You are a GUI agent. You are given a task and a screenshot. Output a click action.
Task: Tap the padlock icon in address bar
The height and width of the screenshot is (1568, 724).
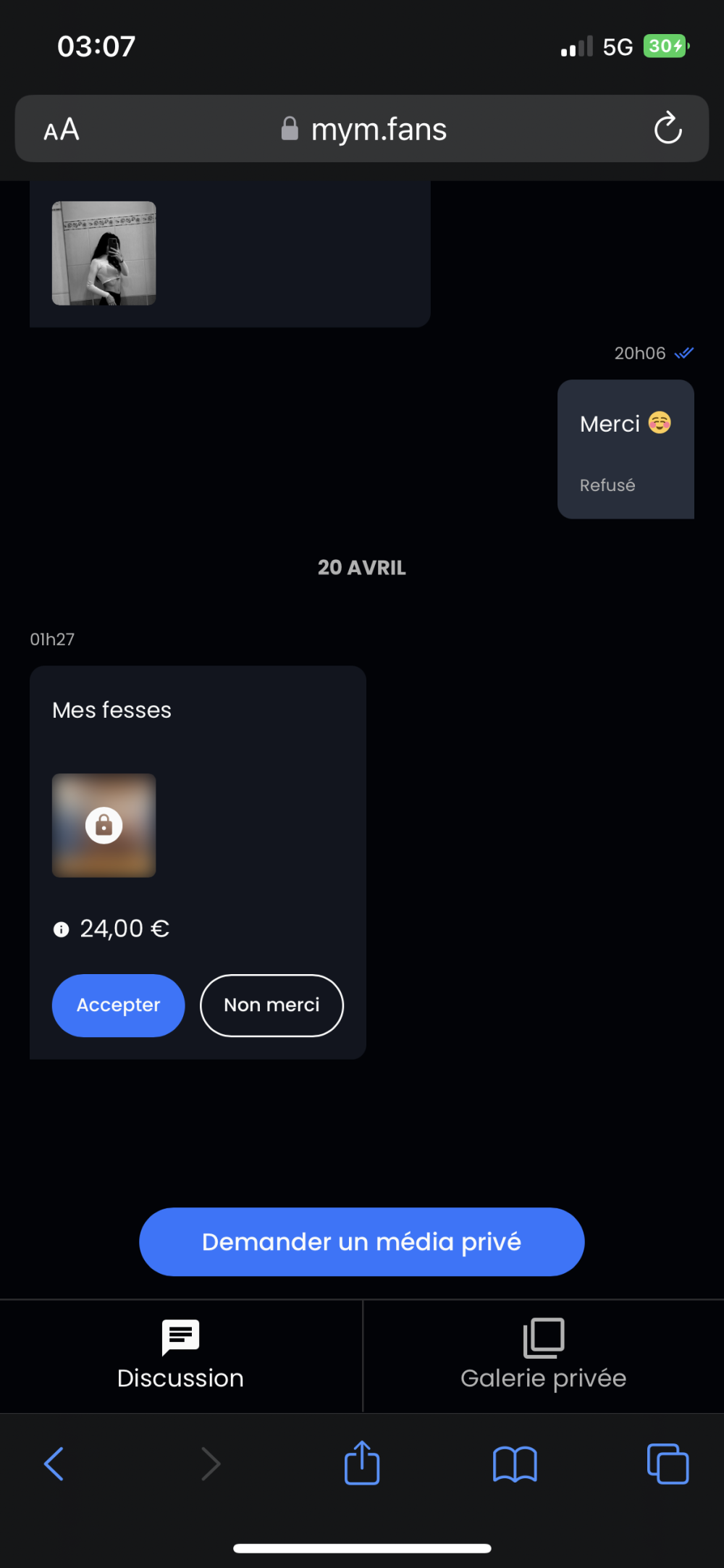290,129
